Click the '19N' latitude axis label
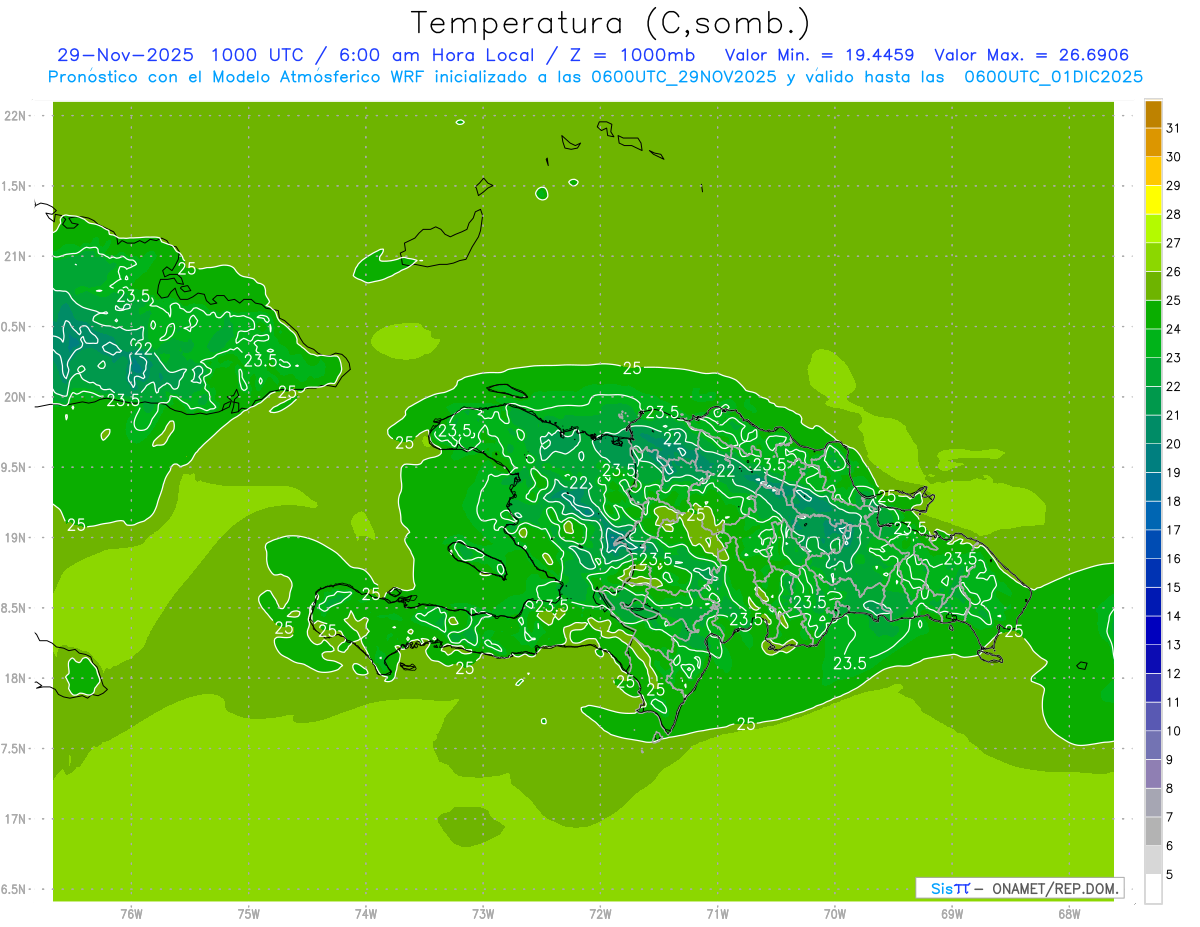The width and height of the screenshot is (1200, 927). pos(15,538)
